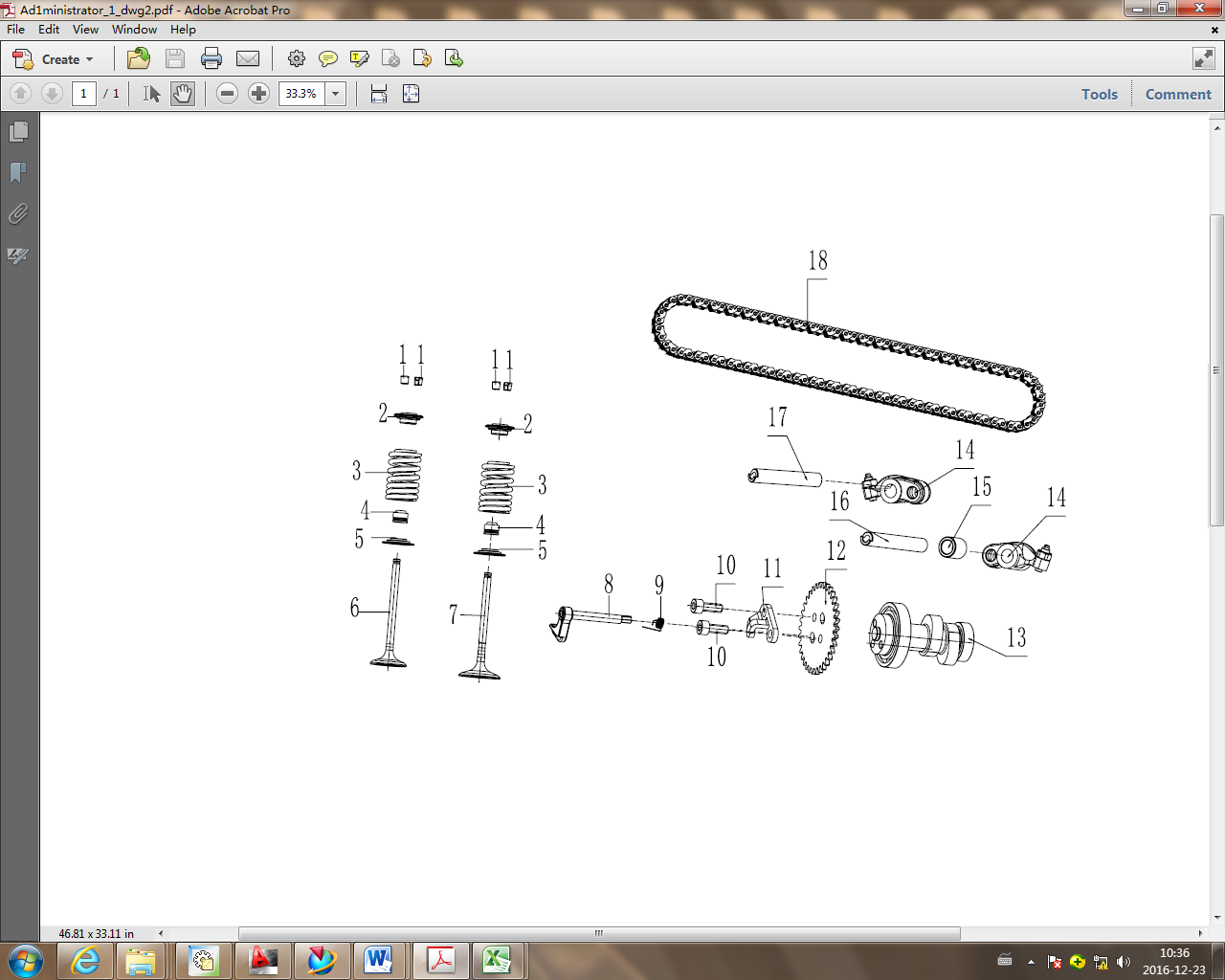Viewport: 1225px width, 980px height.
Task: Select the Hand tool for panning
Action: tap(181, 93)
